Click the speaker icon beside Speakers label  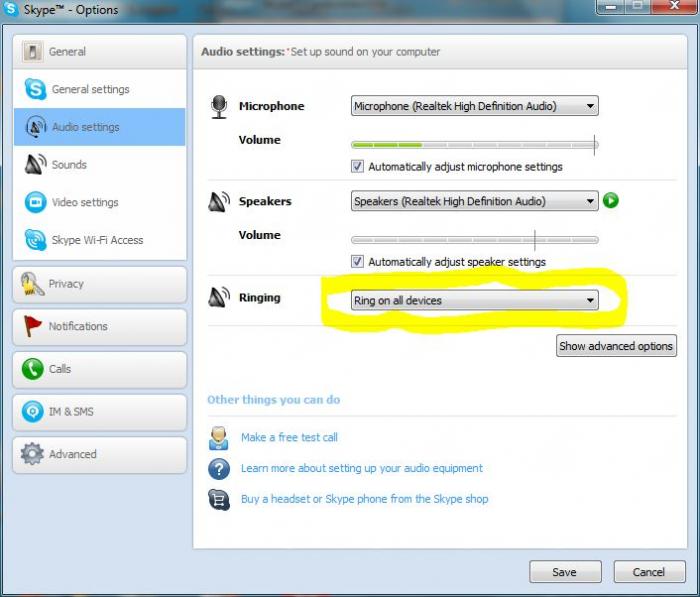point(219,201)
